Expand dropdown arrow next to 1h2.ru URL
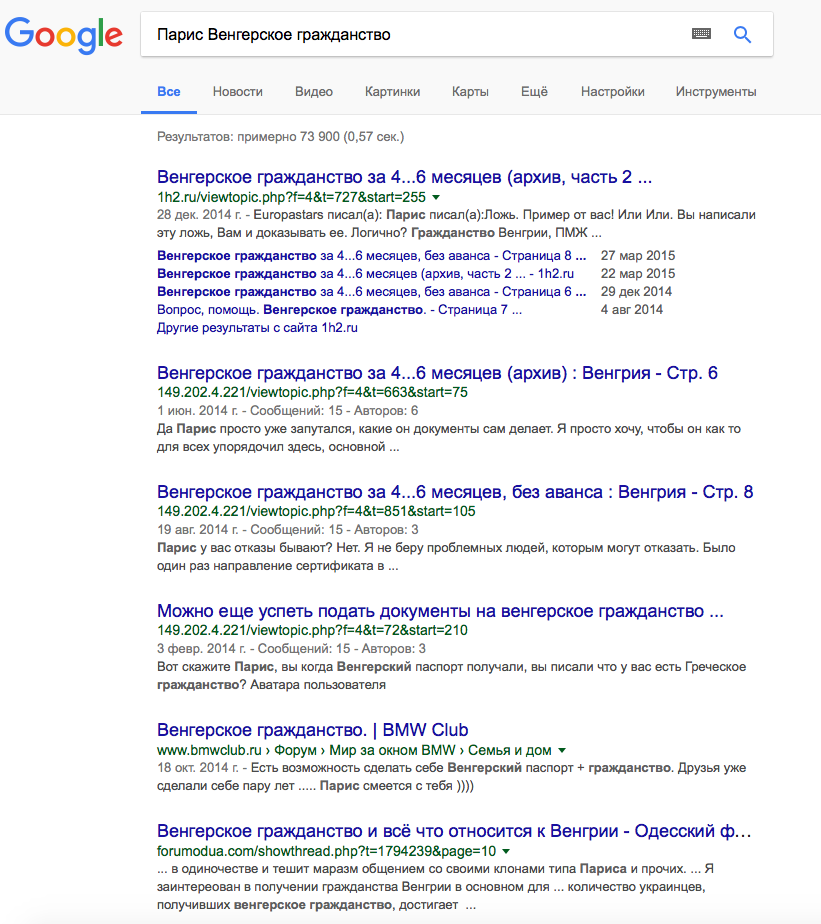Screen dimensions: 821x924 tap(435, 198)
